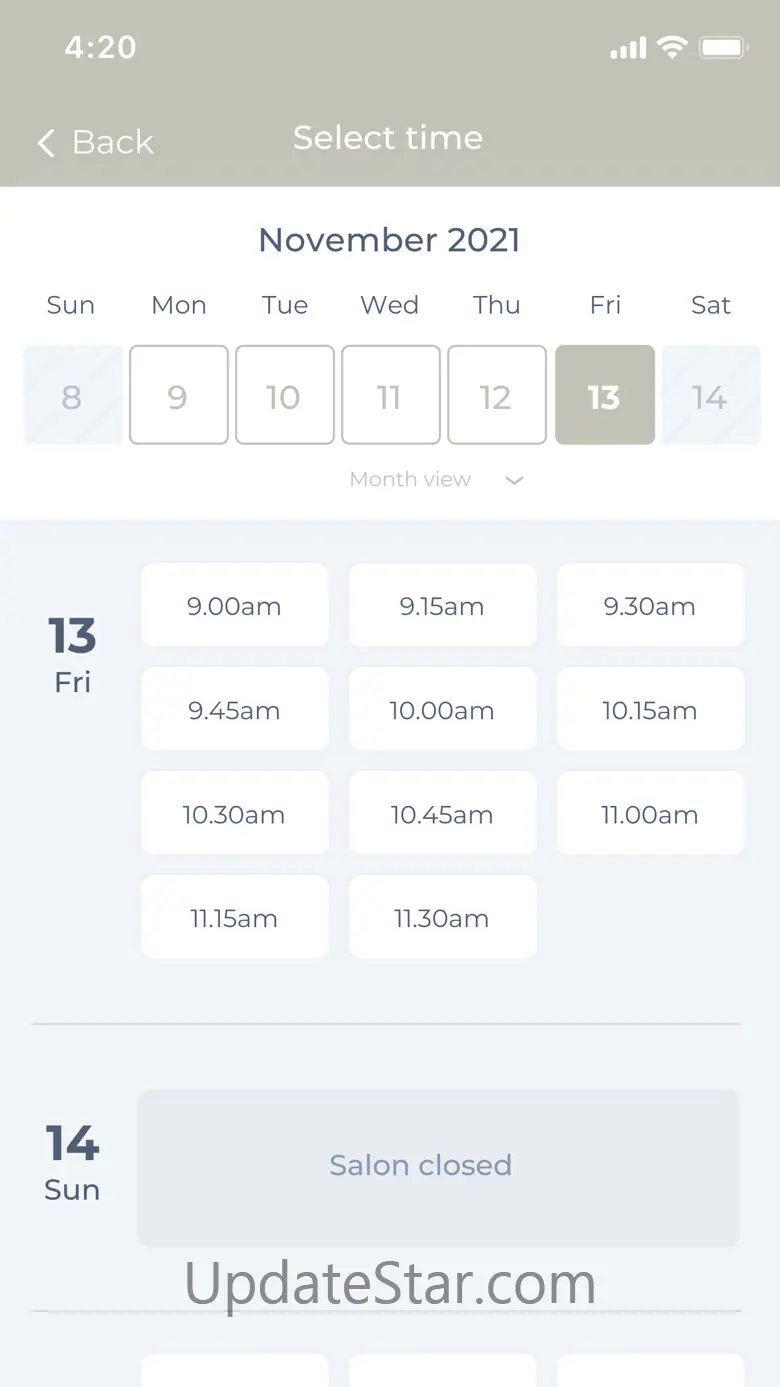Tap the cellular signal bars icon

(628, 48)
